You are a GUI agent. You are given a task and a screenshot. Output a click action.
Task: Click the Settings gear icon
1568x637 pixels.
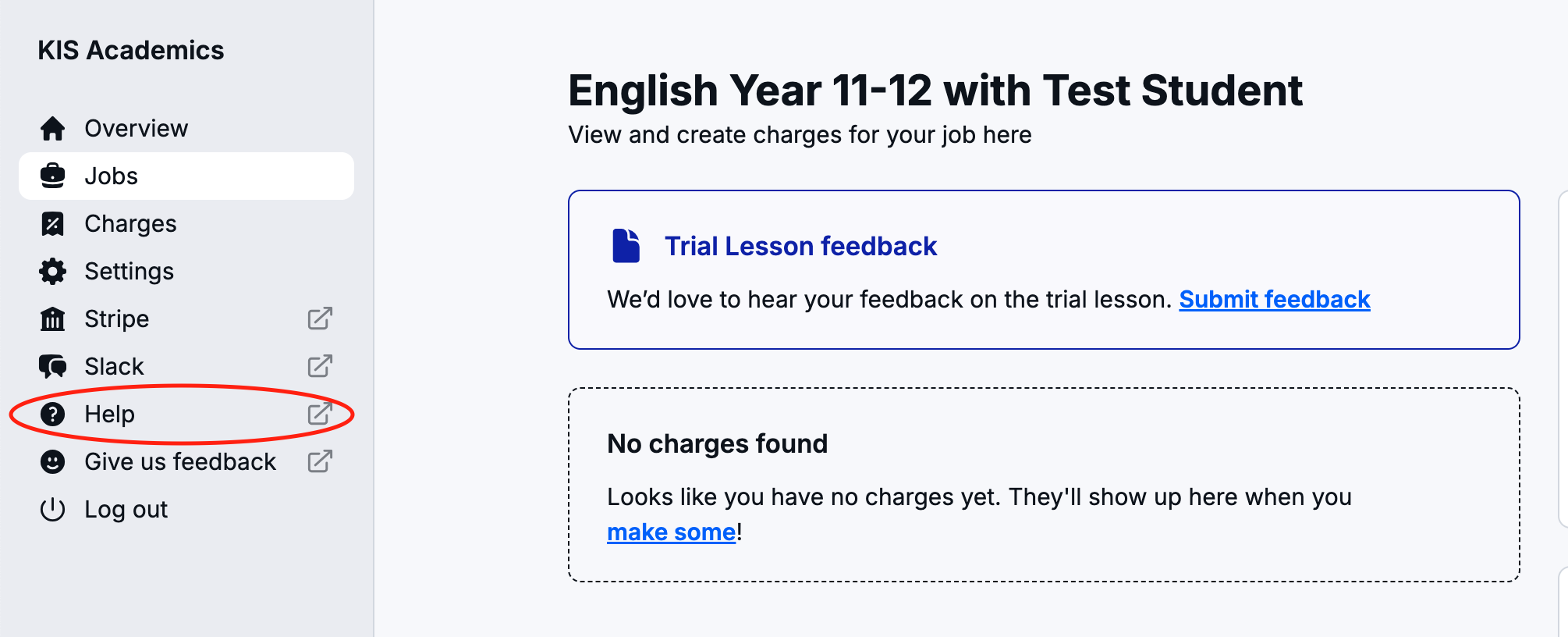(52, 272)
